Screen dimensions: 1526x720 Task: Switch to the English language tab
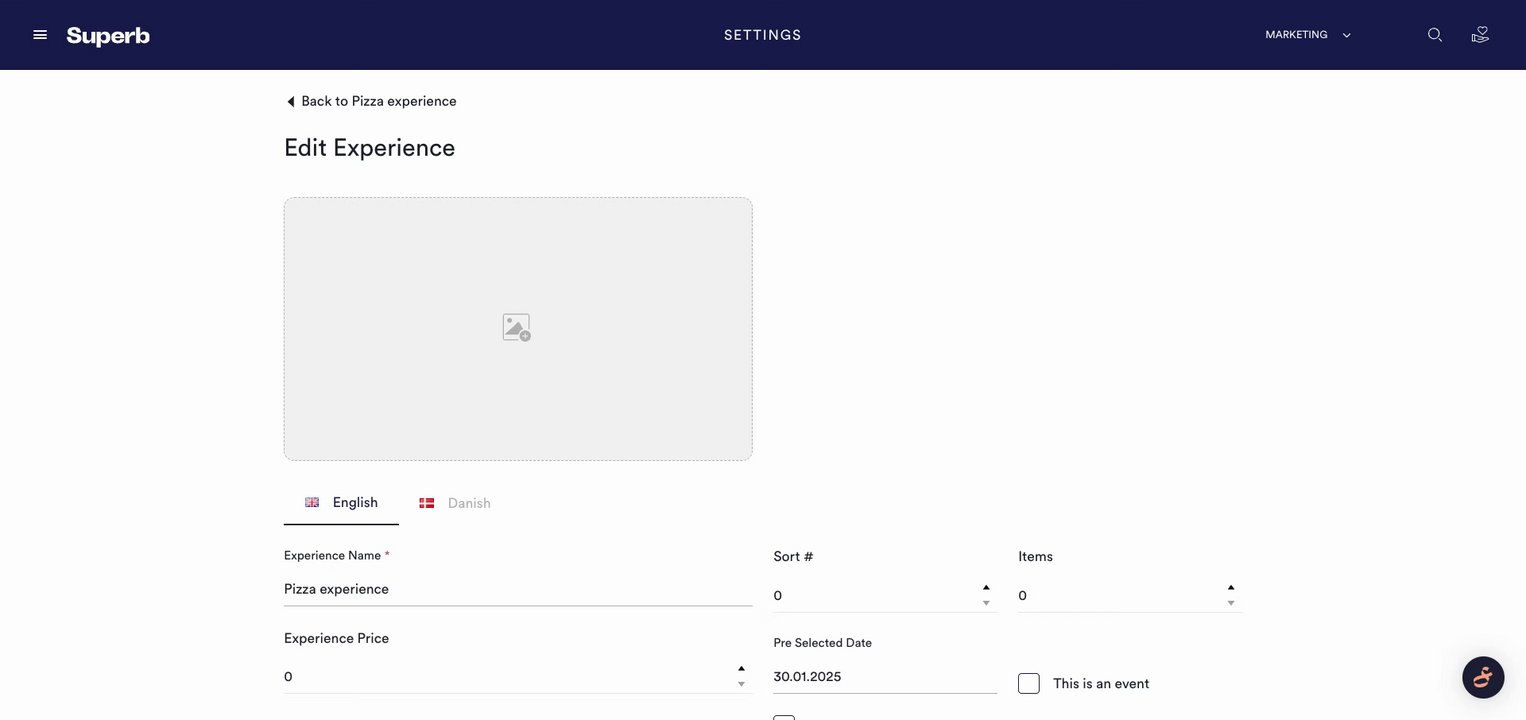[342, 503]
